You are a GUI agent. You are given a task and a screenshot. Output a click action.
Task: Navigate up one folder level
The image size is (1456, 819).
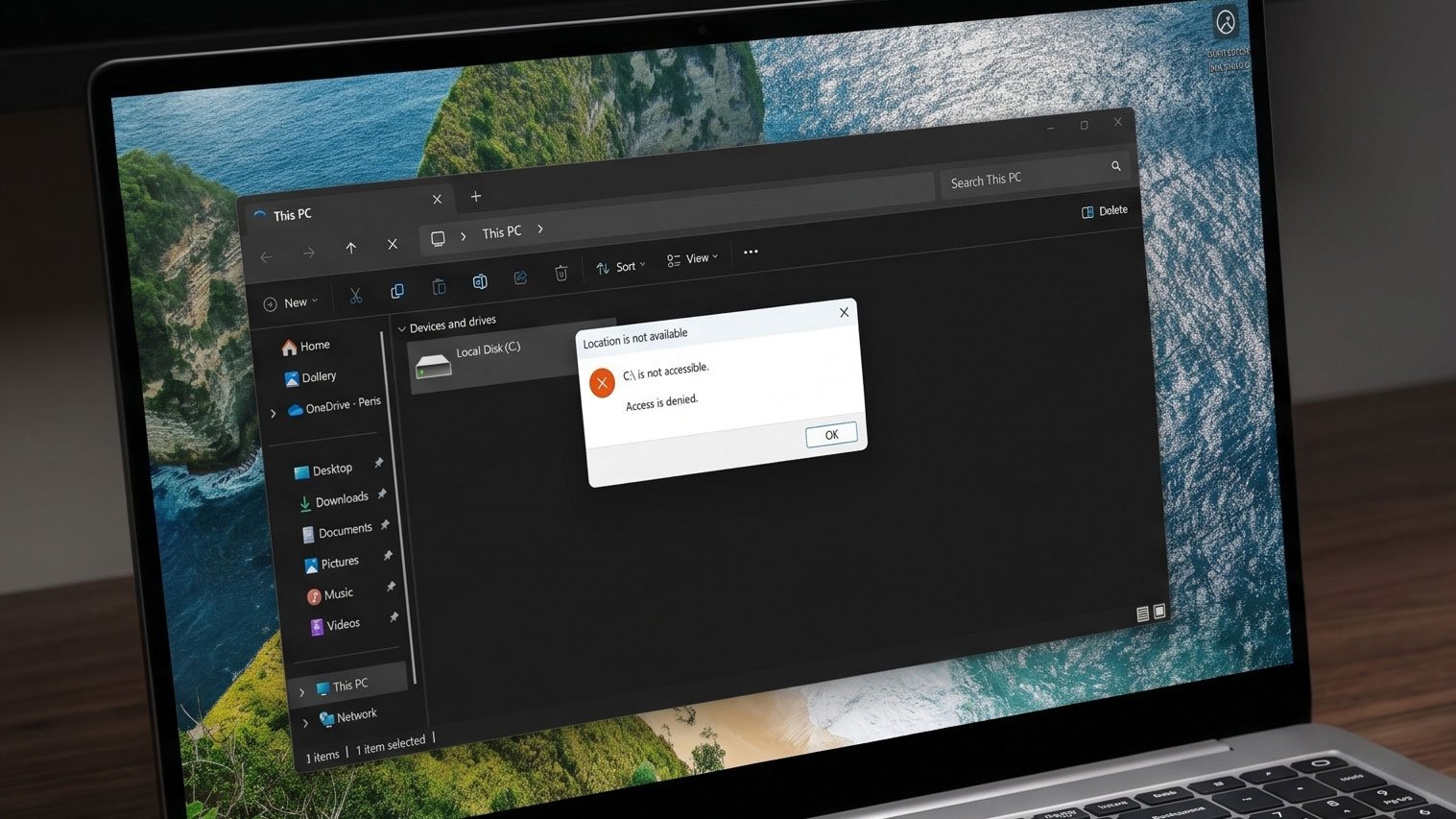(x=350, y=248)
